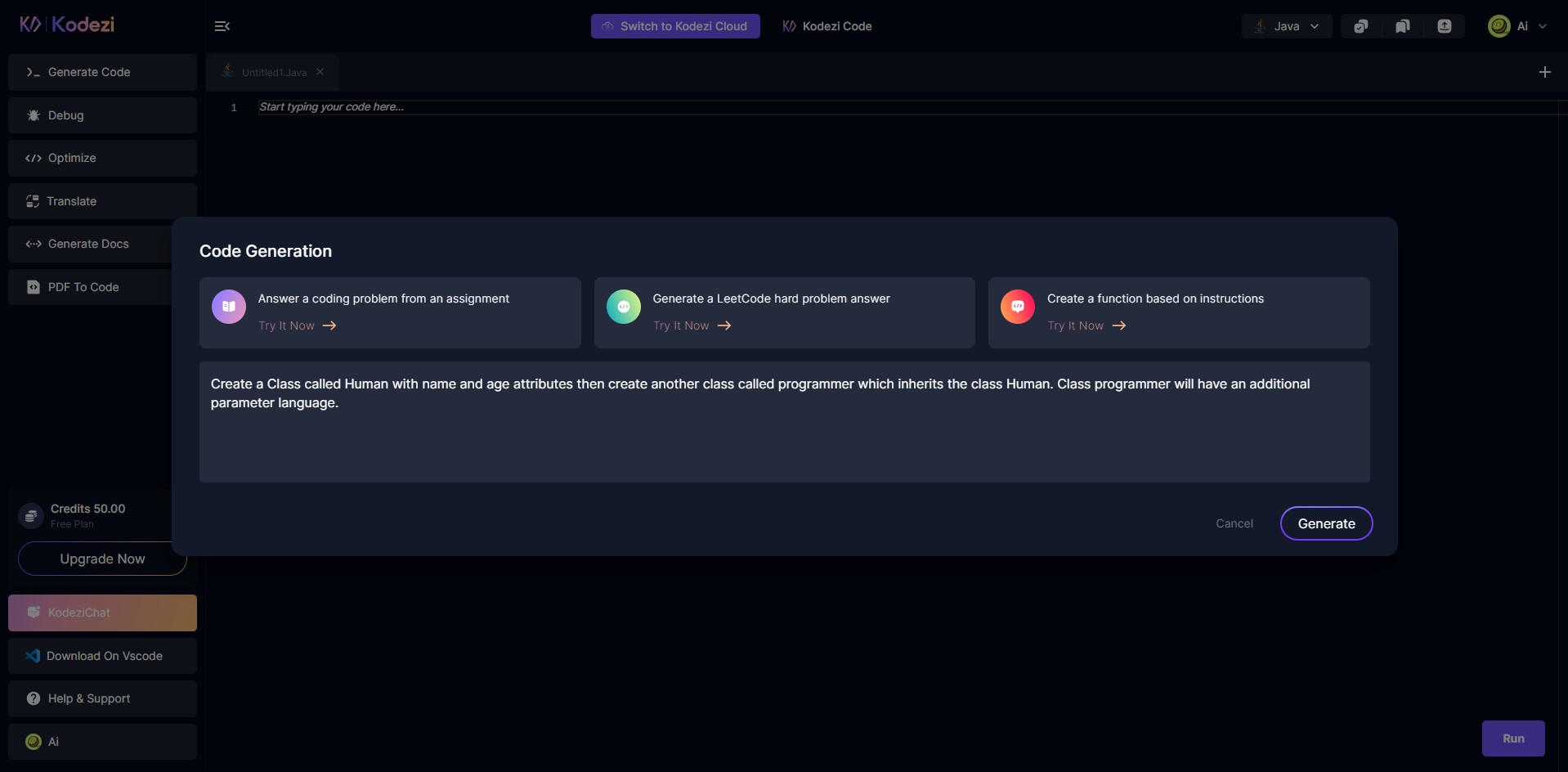Open the Translate tool
Screen dimensions: 1568x772
[x=102, y=201]
